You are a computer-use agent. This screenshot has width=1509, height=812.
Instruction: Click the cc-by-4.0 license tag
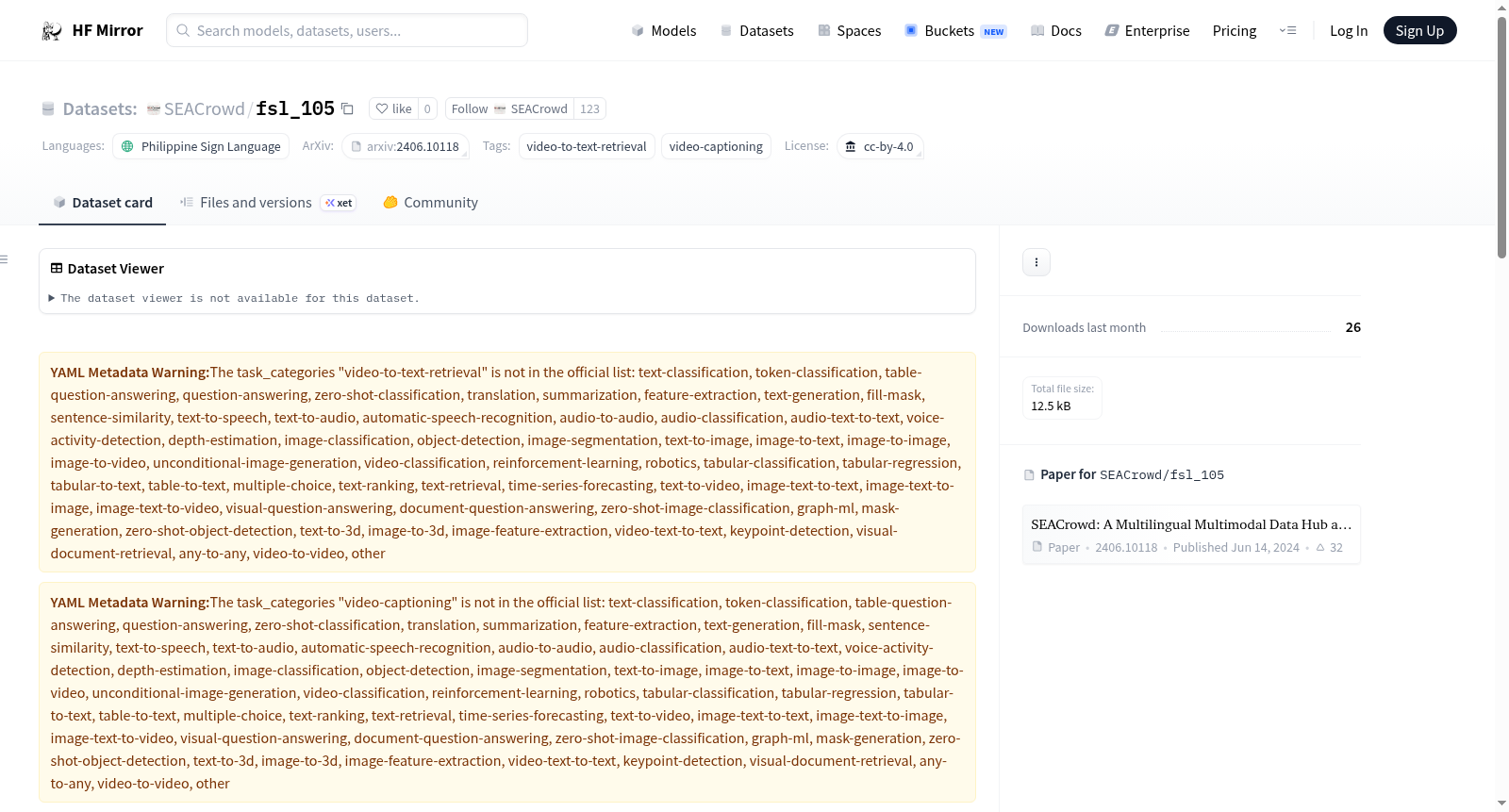[880, 146]
